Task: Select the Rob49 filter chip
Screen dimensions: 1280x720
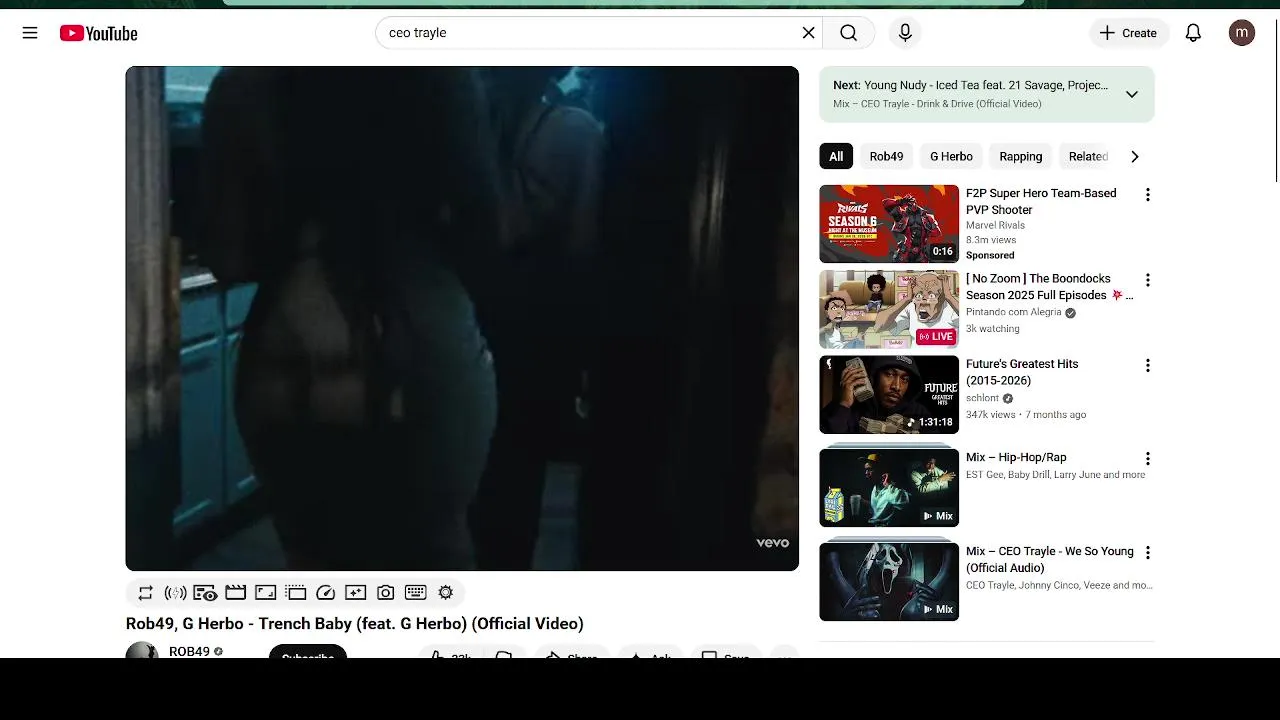Action: click(886, 156)
